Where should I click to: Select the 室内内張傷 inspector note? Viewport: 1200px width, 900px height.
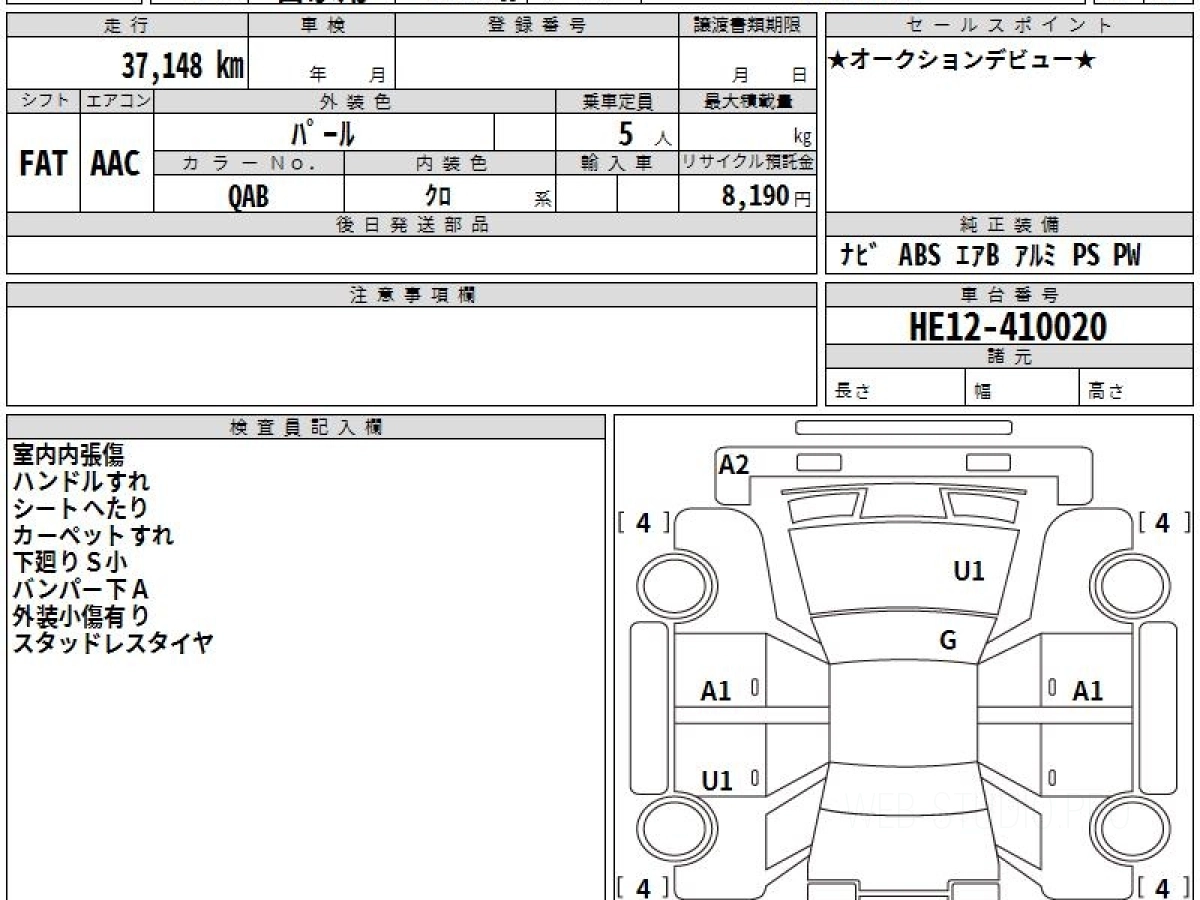point(68,455)
